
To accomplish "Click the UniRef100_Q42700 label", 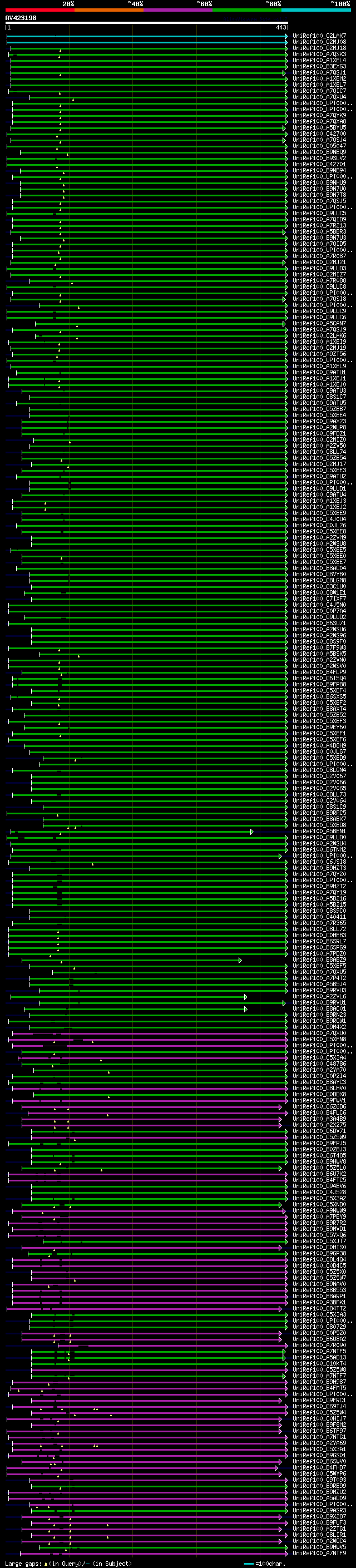I will (x=319, y=134).
